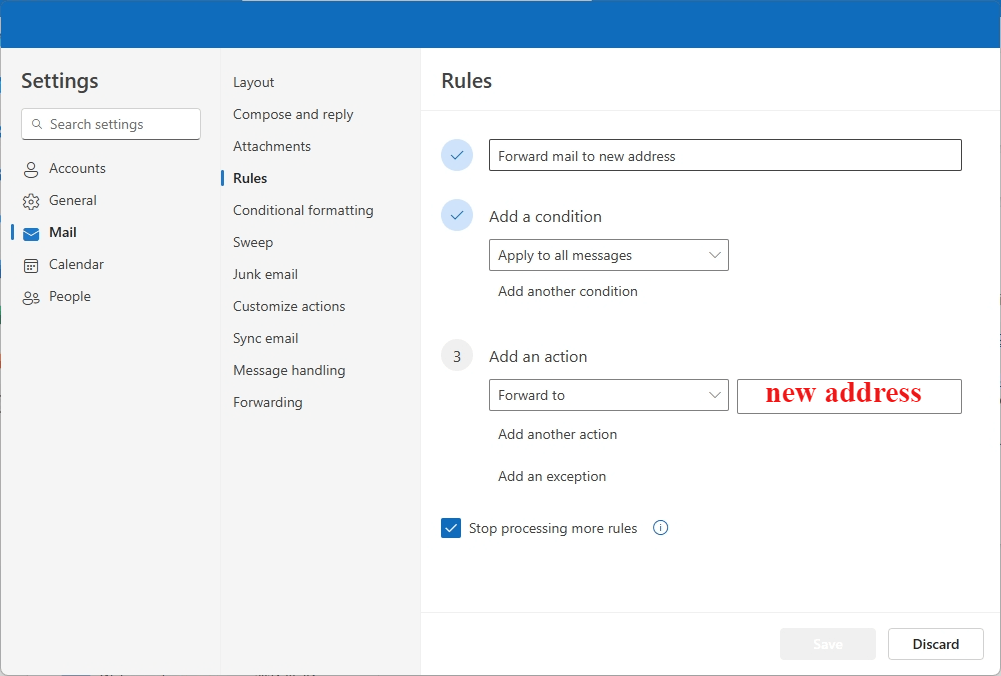Open General settings via gear icon
Image resolution: width=1001 pixels, height=676 pixels.
coord(31,200)
